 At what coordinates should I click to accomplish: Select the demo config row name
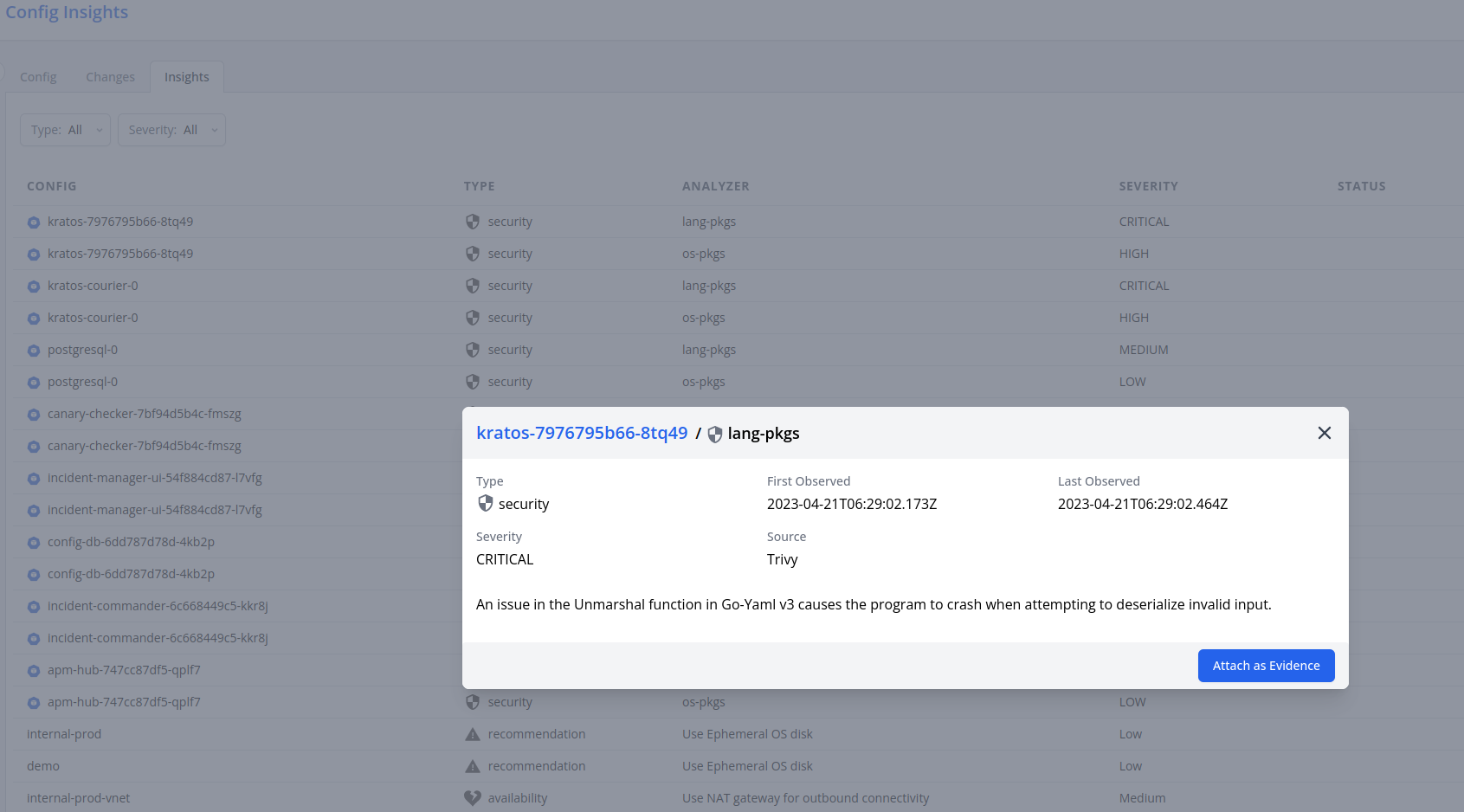43,766
